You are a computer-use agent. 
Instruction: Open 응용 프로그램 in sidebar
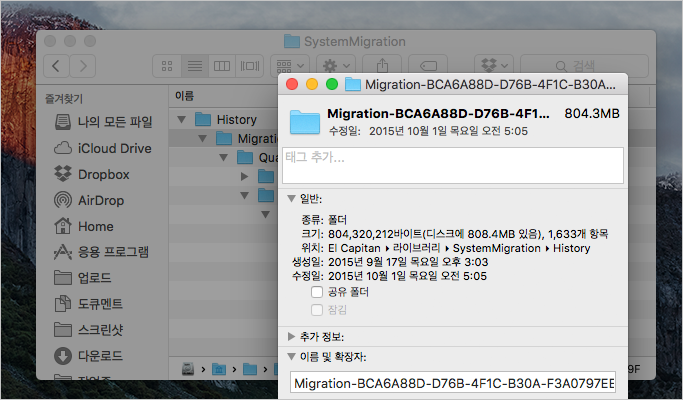pyautogui.click(x=101, y=252)
